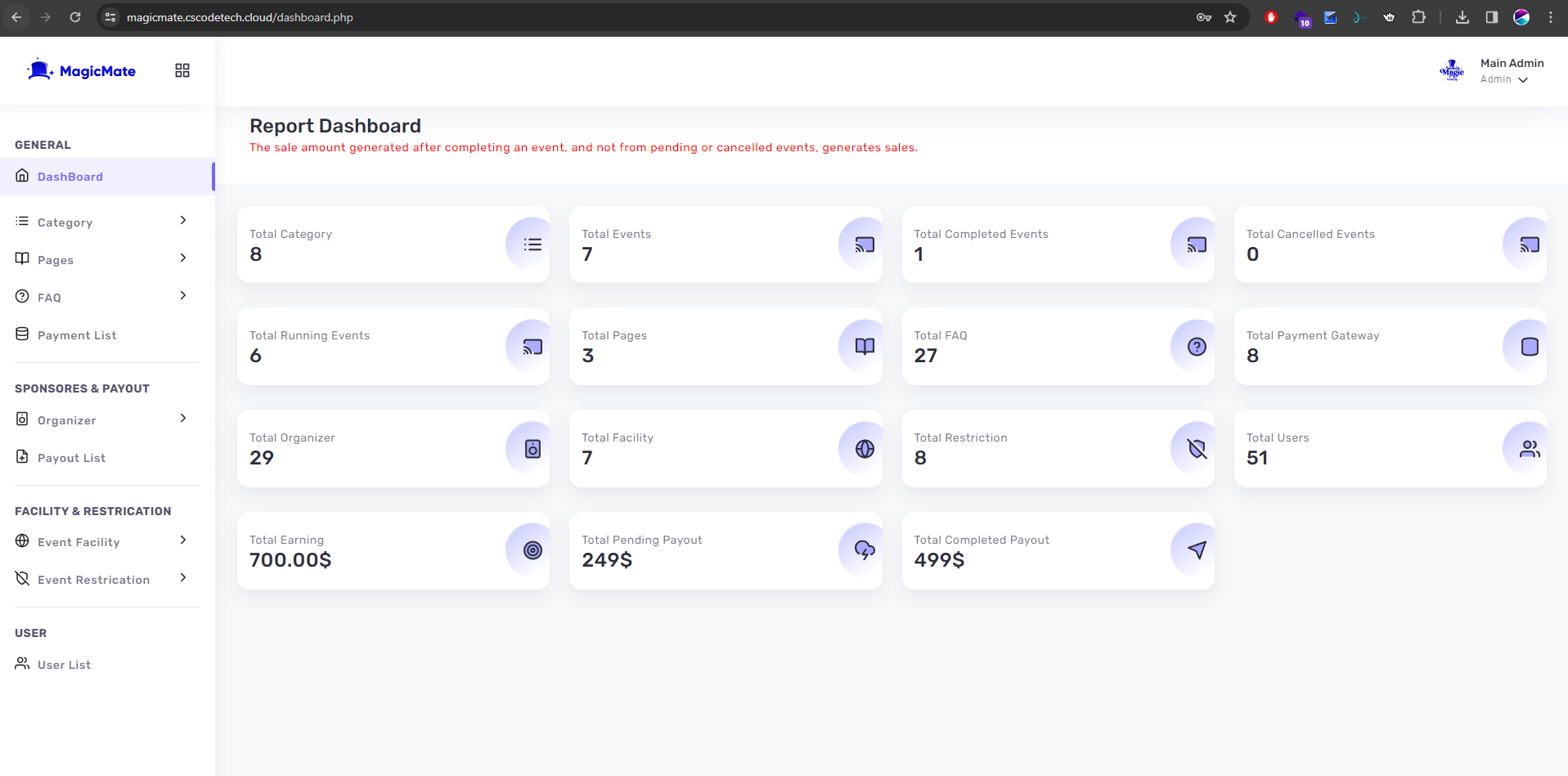Open the DashBoard menu item
Viewport: 1568px width, 776px height.
pyautogui.click(x=106, y=177)
